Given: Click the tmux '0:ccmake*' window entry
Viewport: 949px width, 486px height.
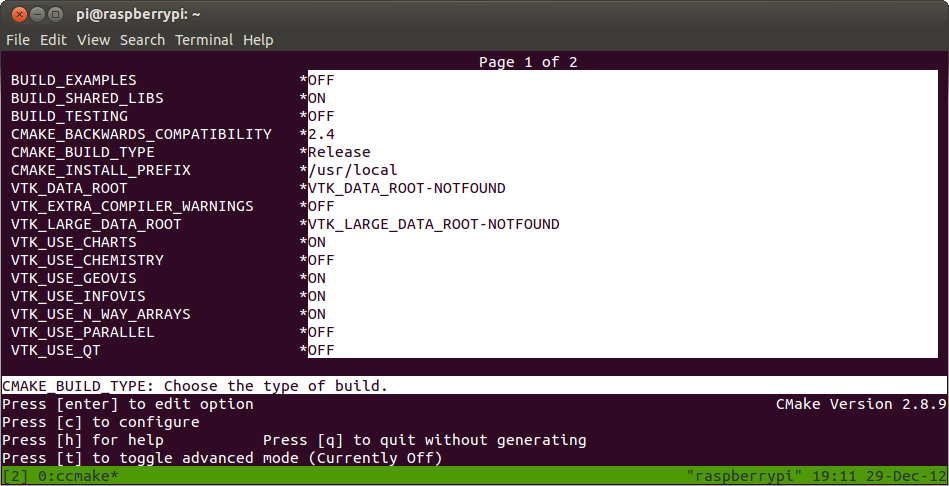Looking at the screenshot, I should [x=79, y=476].
